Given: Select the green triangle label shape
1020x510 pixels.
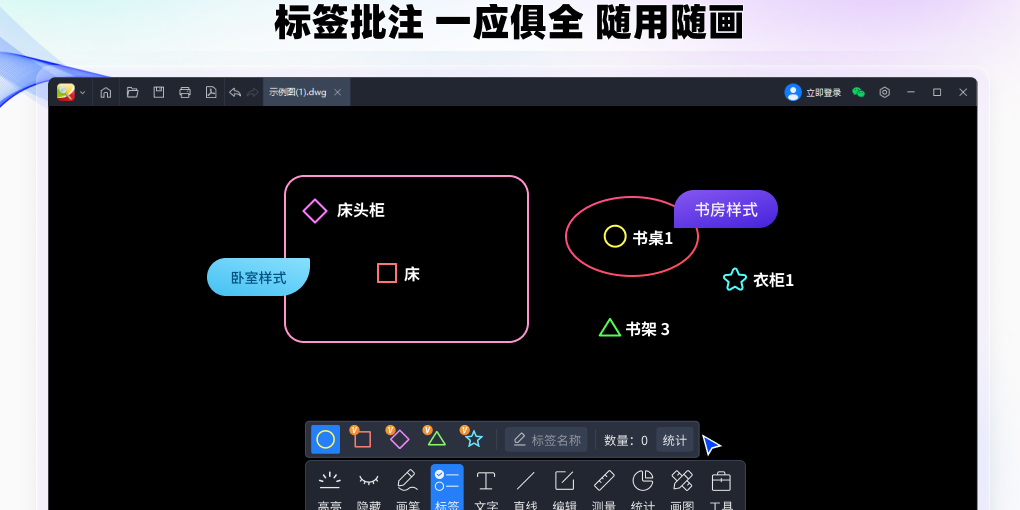Looking at the screenshot, I should click(436, 439).
